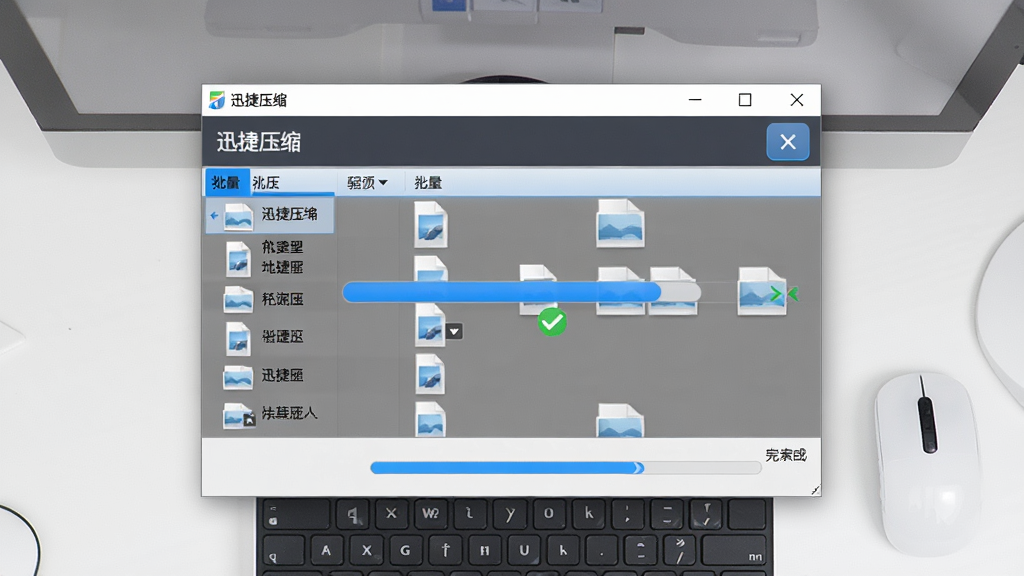Click the green compress arrows icon
The width and height of the screenshot is (1024, 576).
click(784, 295)
